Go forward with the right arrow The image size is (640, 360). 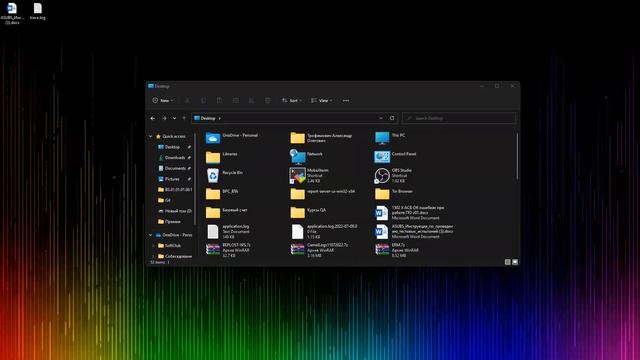click(164, 118)
